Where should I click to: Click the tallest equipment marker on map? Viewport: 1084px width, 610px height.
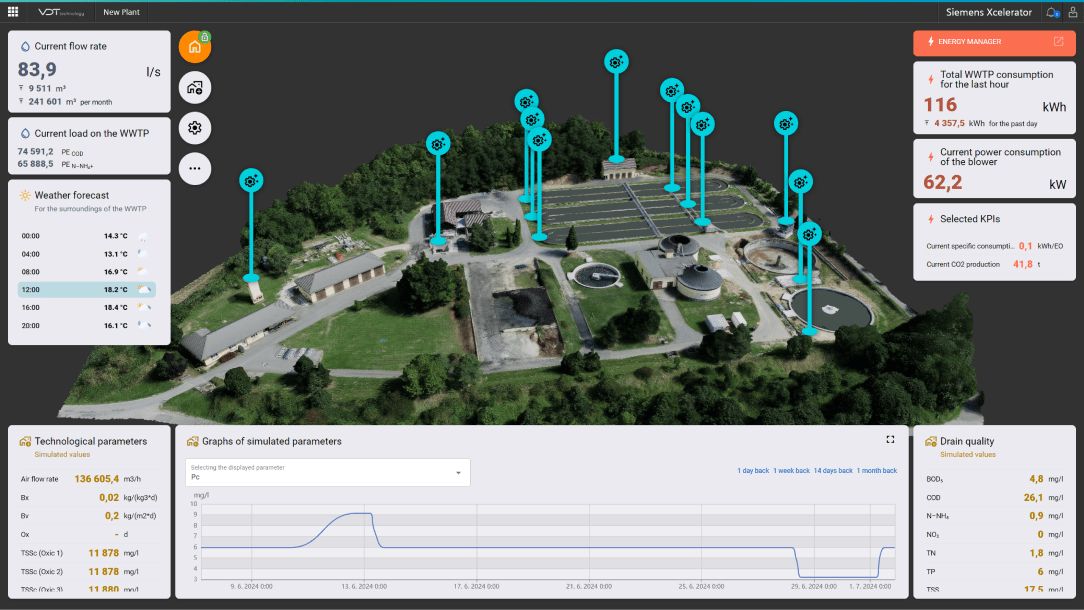pyautogui.click(x=616, y=62)
